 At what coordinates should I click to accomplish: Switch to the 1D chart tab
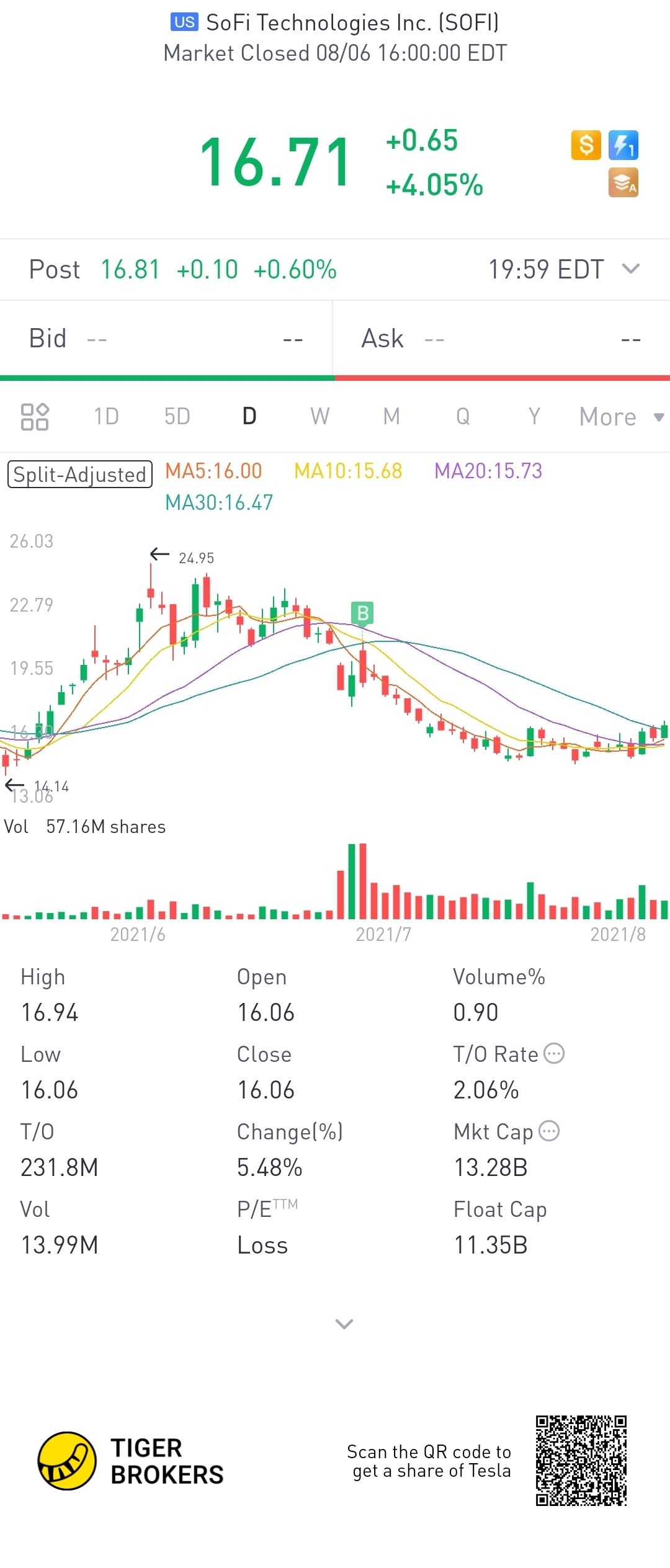coord(106,416)
